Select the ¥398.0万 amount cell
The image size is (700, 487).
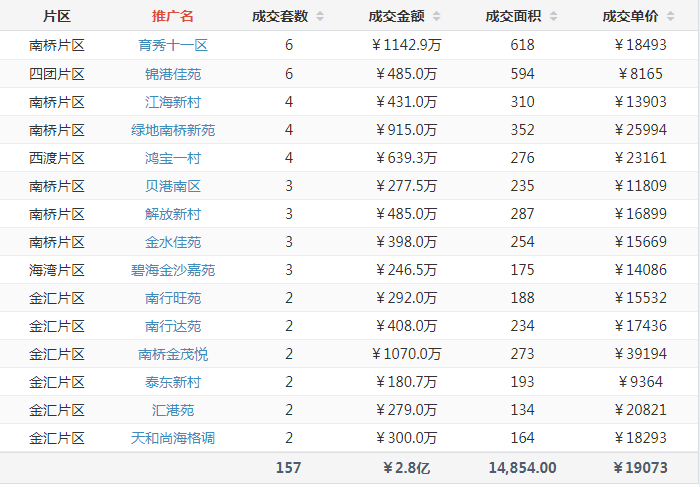pos(406,242)
